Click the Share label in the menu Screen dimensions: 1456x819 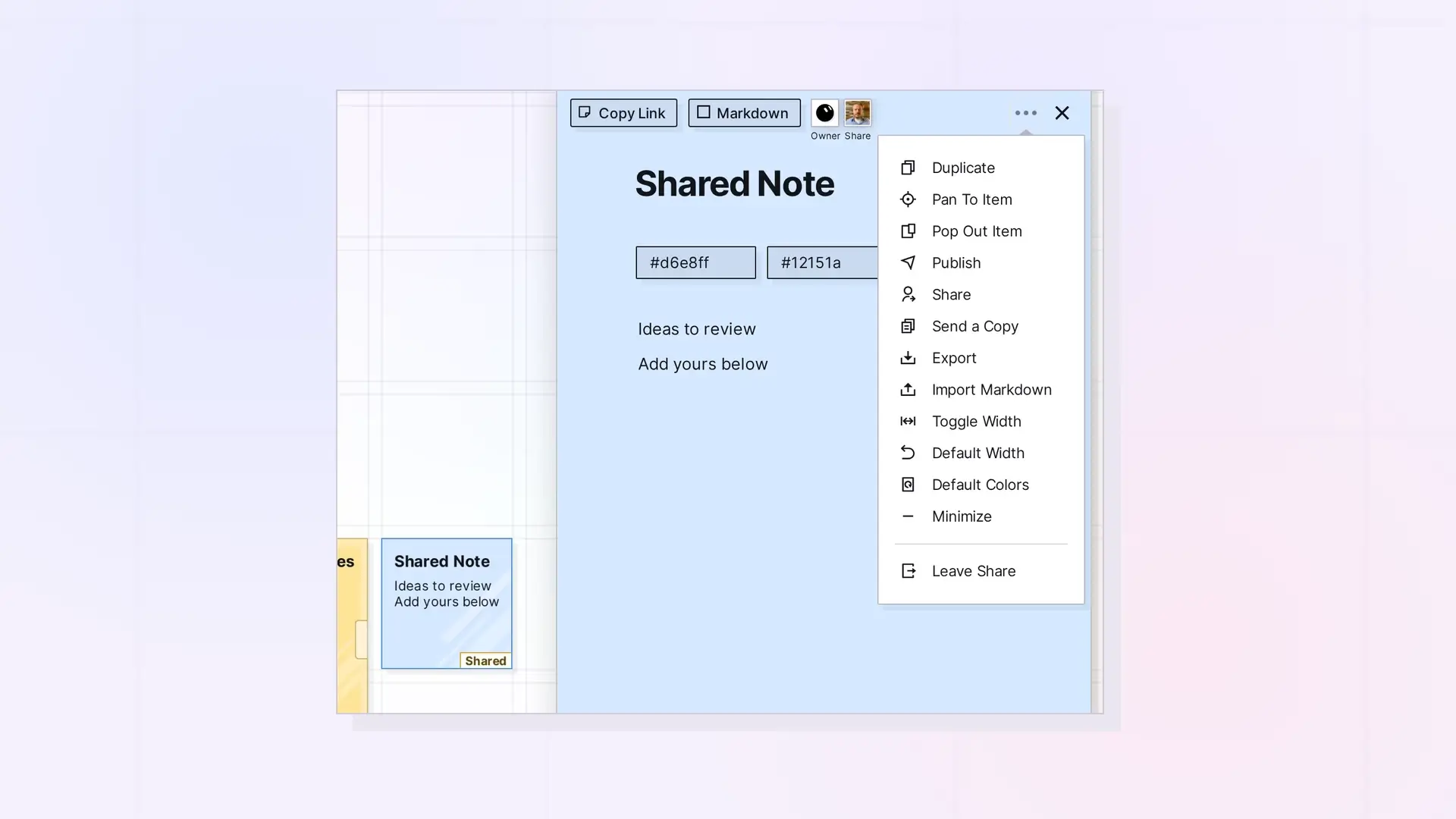951,294
